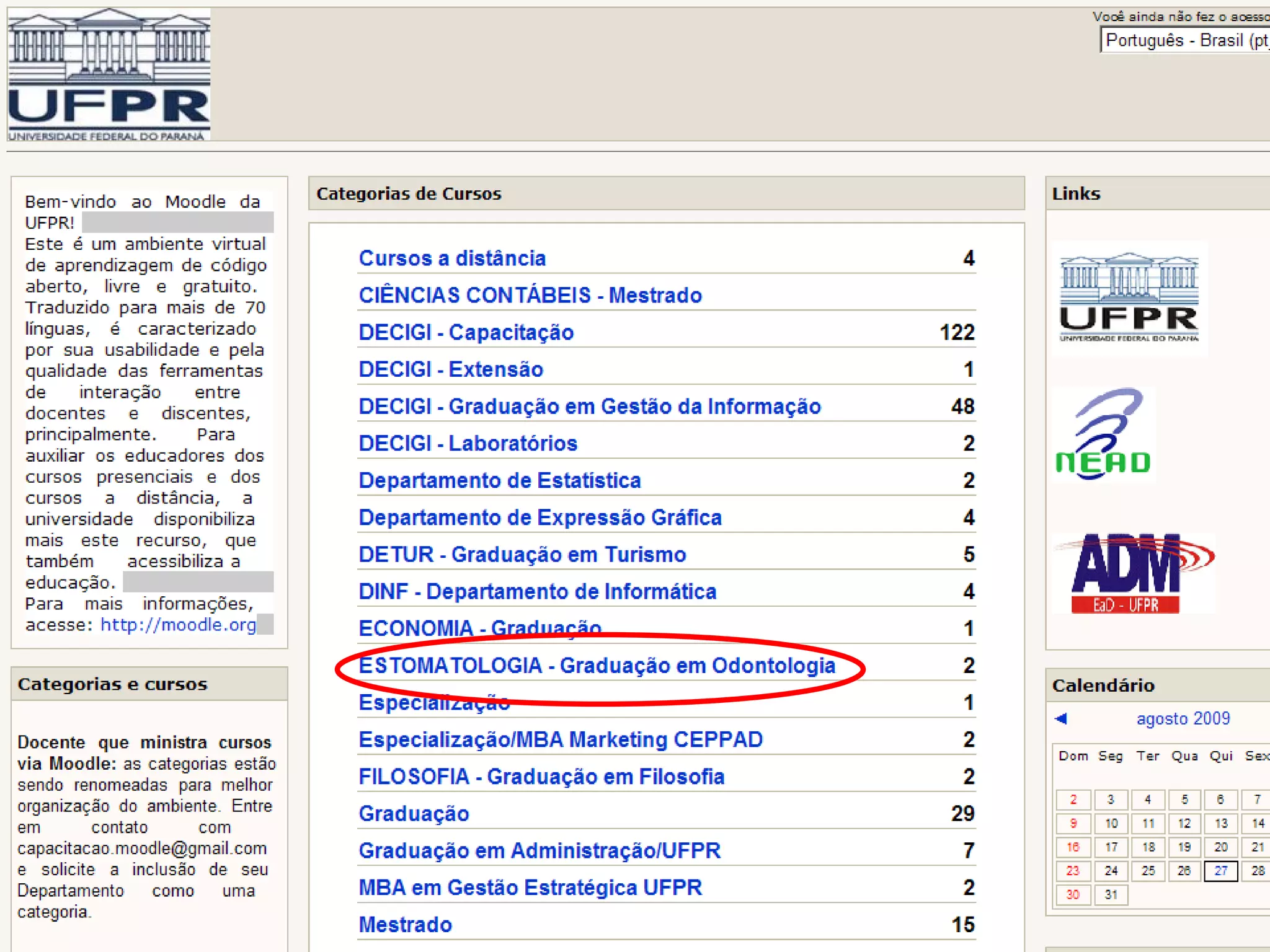This screenshot has height=952, width=1270.
Task: Open the moodle.org link
Action: click(x=178, y=625)
